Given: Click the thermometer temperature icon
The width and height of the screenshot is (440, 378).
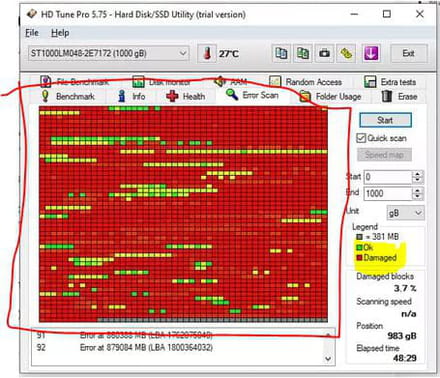Looking at the screenshot, I should [x=207, y=53].
